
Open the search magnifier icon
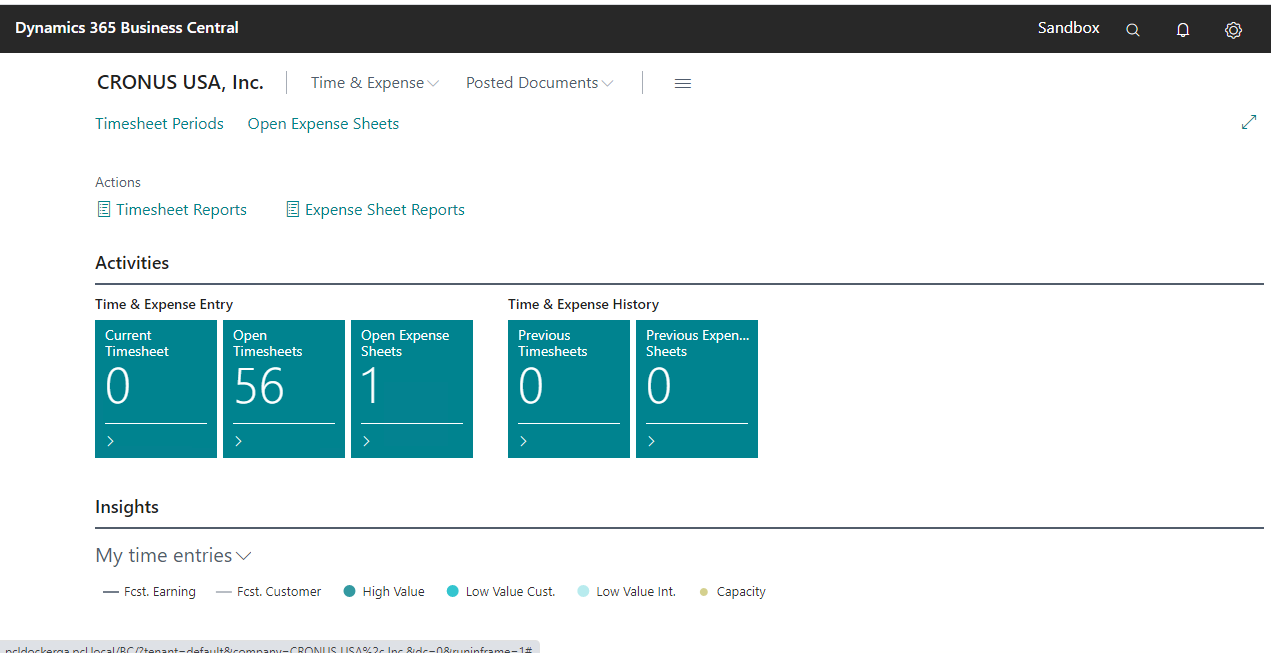[x=1132, y=30]
